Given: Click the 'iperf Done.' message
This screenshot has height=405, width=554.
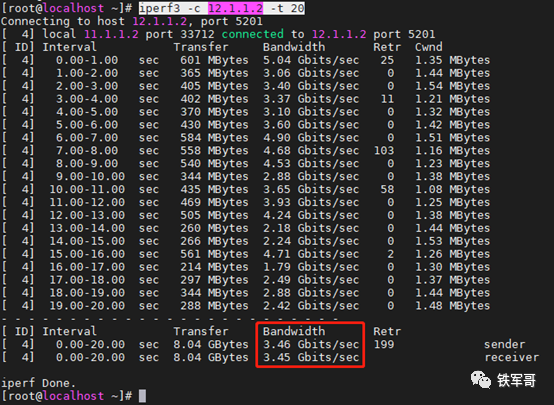Looking at the screenshot, I should pos(38,383).
